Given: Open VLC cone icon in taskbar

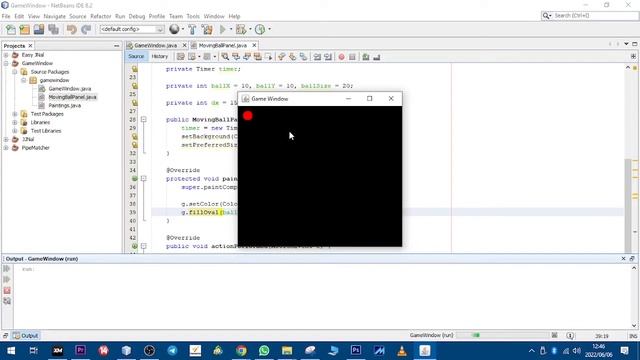Looking at the screenshot, I should coord(402,351).
